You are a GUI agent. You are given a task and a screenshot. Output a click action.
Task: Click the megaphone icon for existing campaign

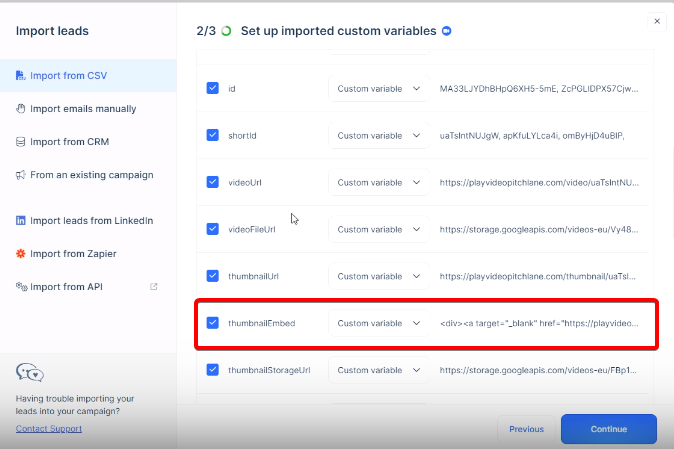[x=20, y=175]
